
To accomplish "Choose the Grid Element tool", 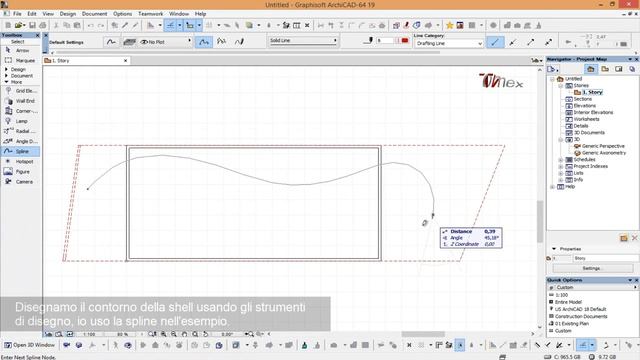I will pos(20,91).
